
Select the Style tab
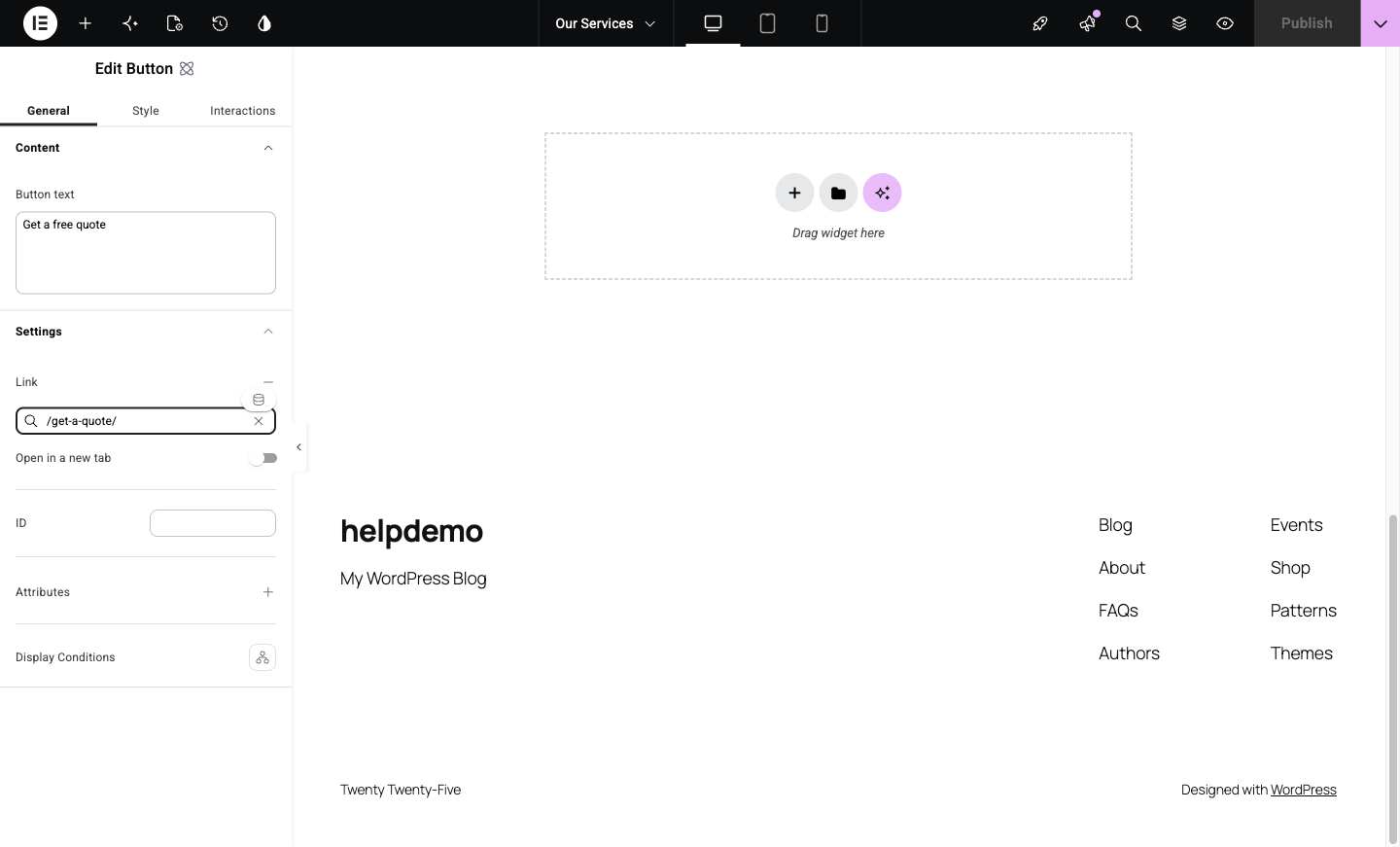(x=146, y=111)
